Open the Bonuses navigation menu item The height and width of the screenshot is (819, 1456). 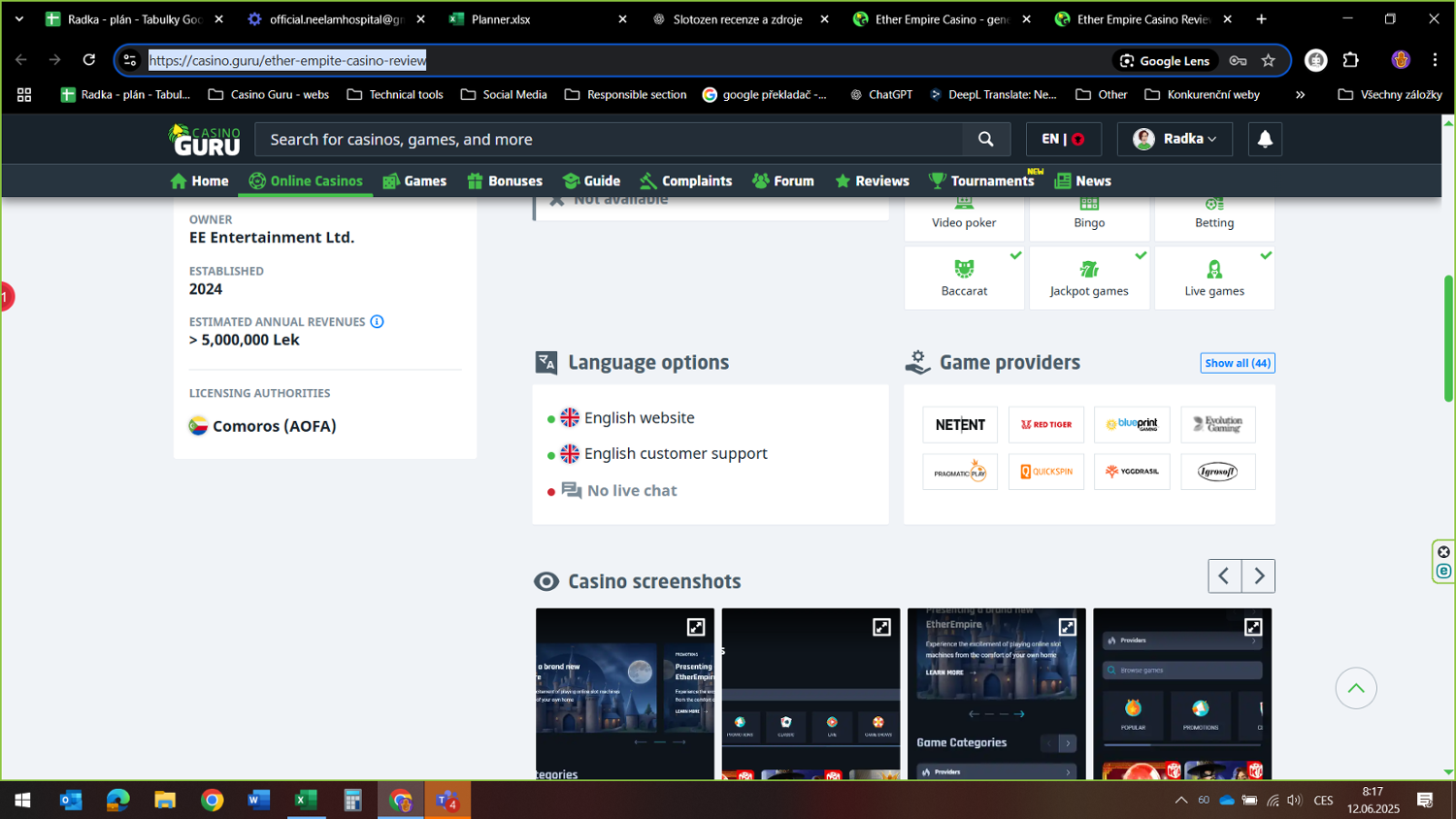tap(505, 181)
